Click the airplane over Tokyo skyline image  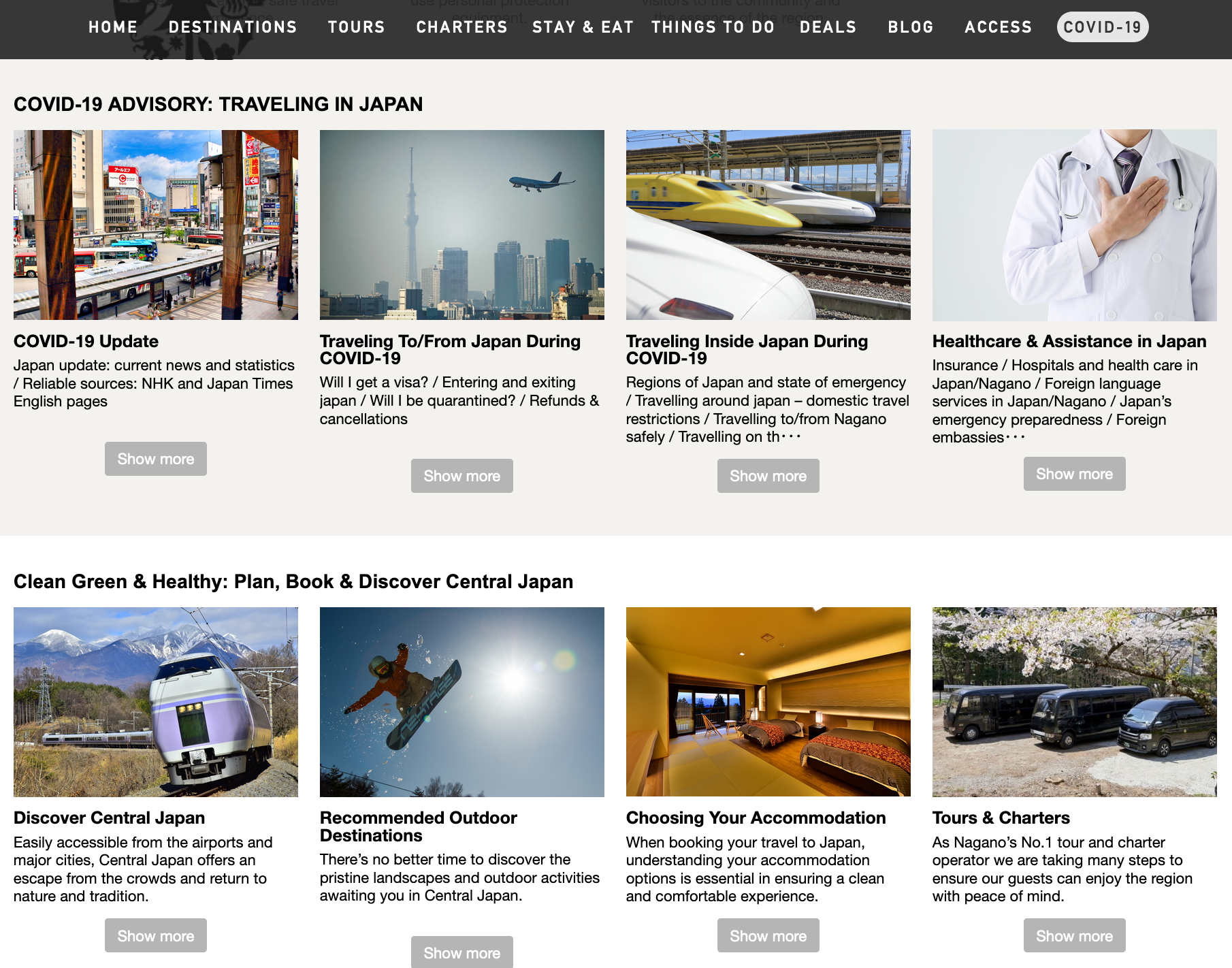(461, 225)
